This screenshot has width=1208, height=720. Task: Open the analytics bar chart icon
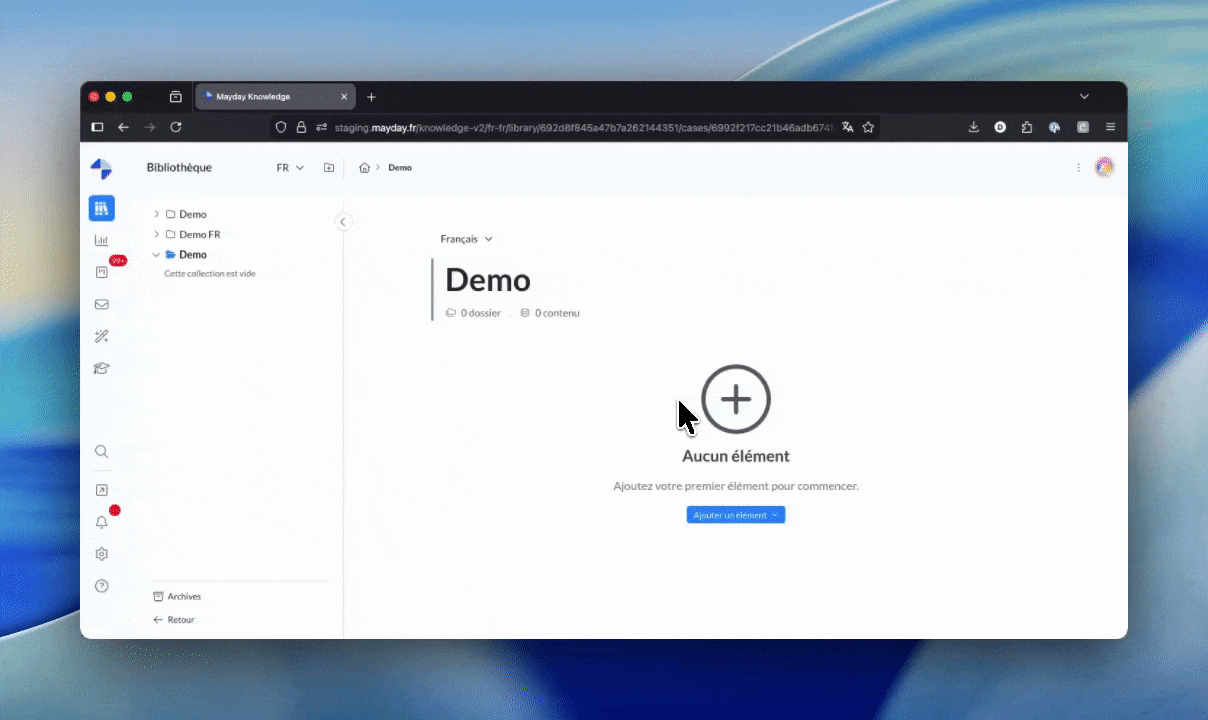pyautogui.click(x=101, y=240)
